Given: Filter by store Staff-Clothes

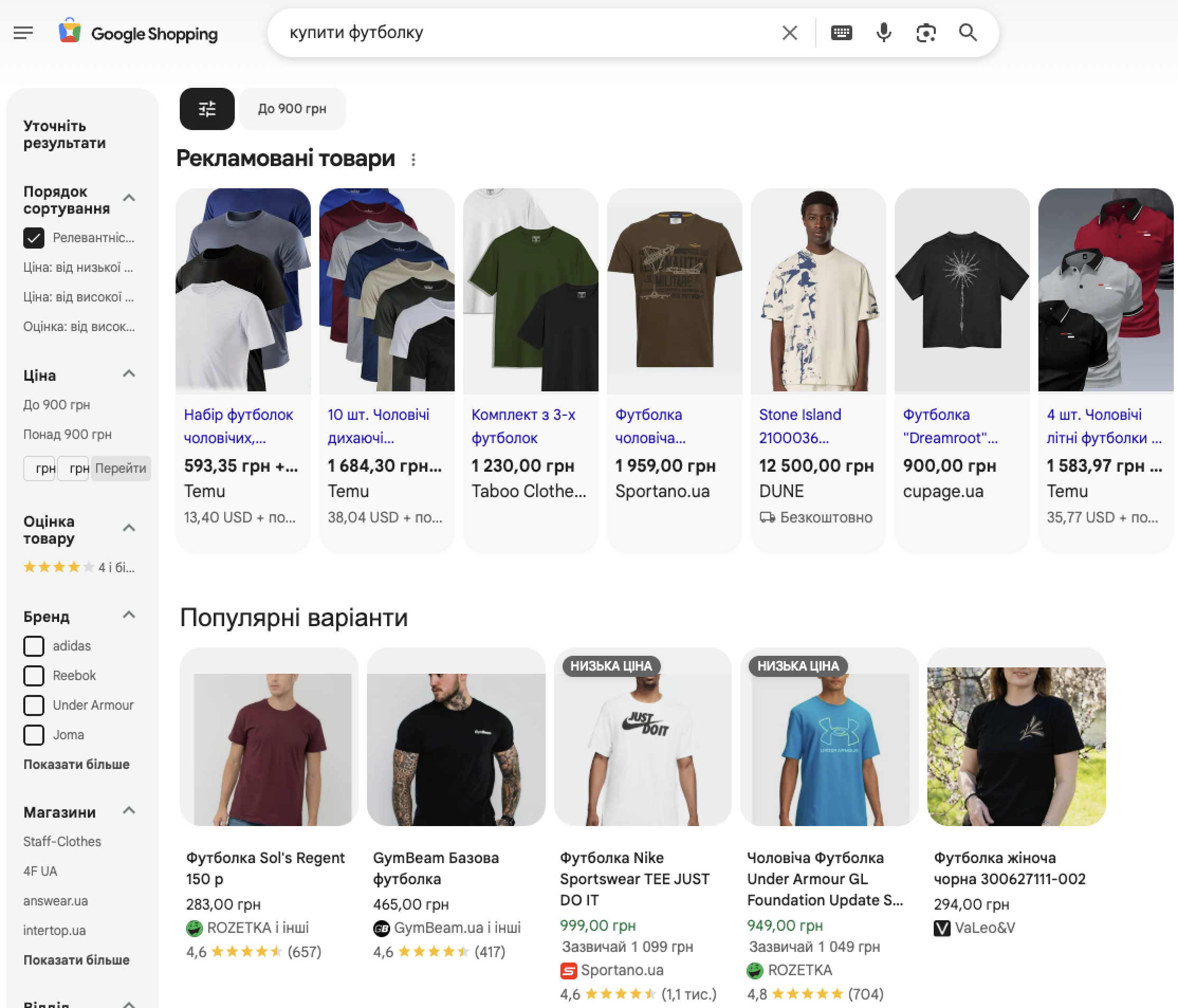Looking at the screenshot, I should tap(62, 841).
